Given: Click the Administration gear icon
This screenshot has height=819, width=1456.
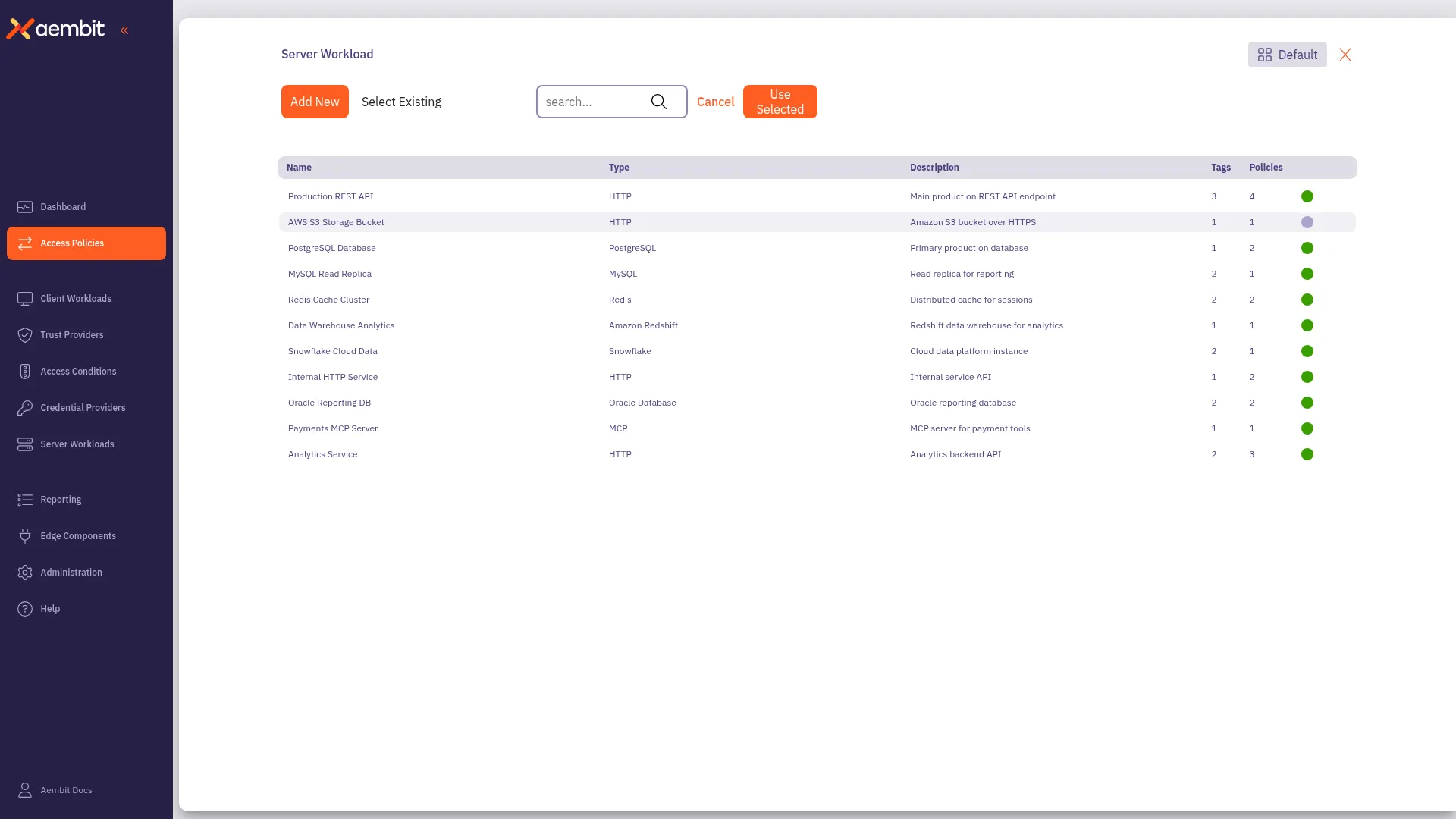Looking at the screenshot, I should [x=25, y=573].
